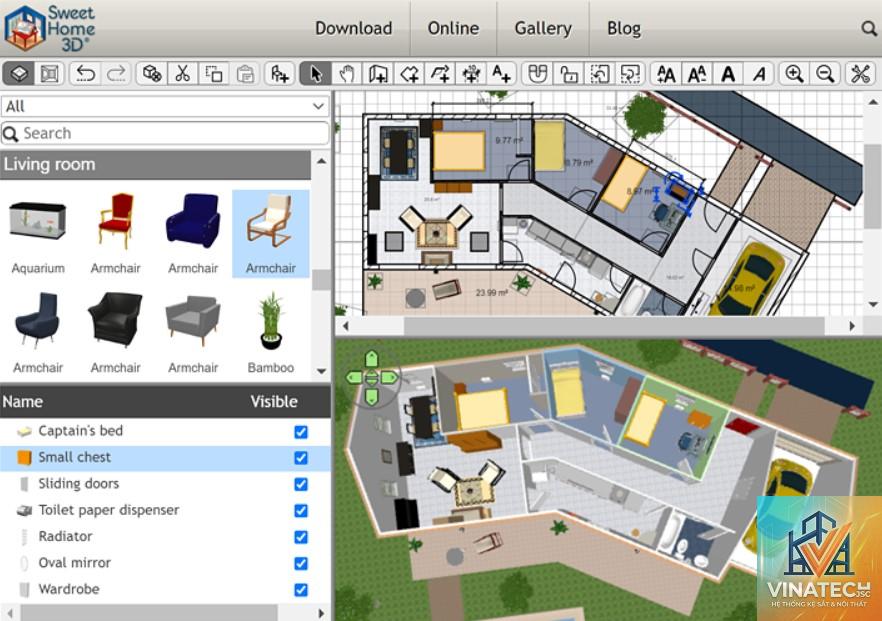
Task: Hide the Wardrobe via its checkbox
Action: point(301,590)
